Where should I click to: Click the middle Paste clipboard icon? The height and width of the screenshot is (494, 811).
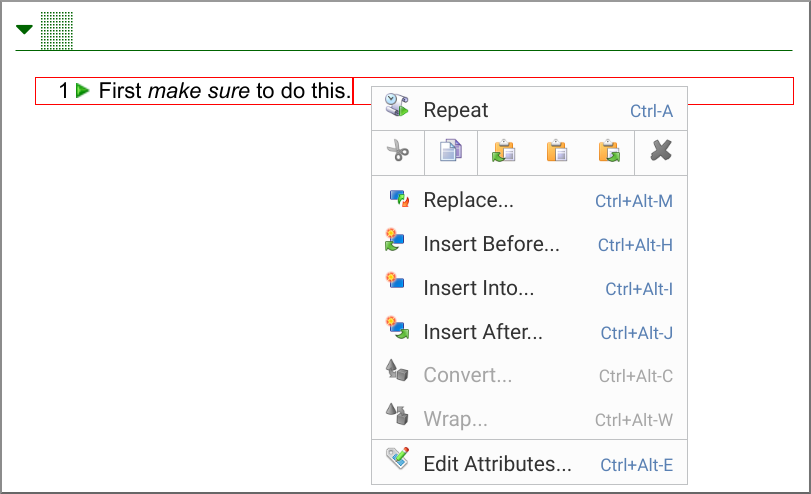[x=557, y=151]
